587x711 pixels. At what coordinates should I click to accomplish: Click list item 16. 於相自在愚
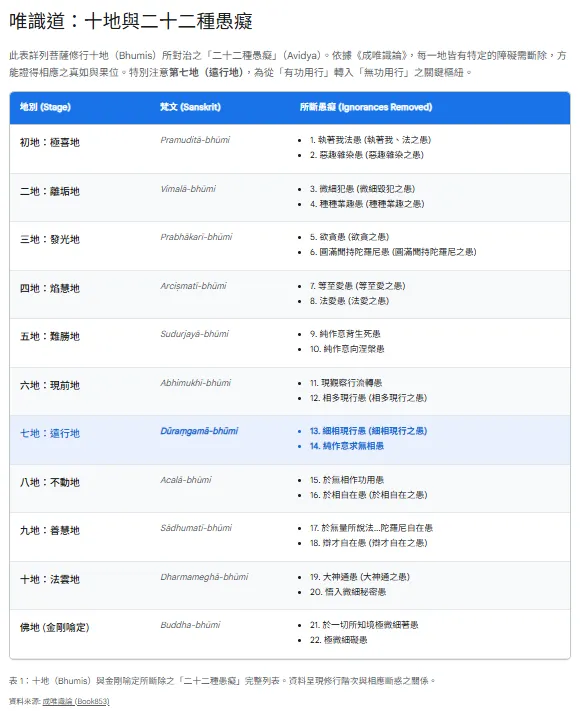click(369, 495)
